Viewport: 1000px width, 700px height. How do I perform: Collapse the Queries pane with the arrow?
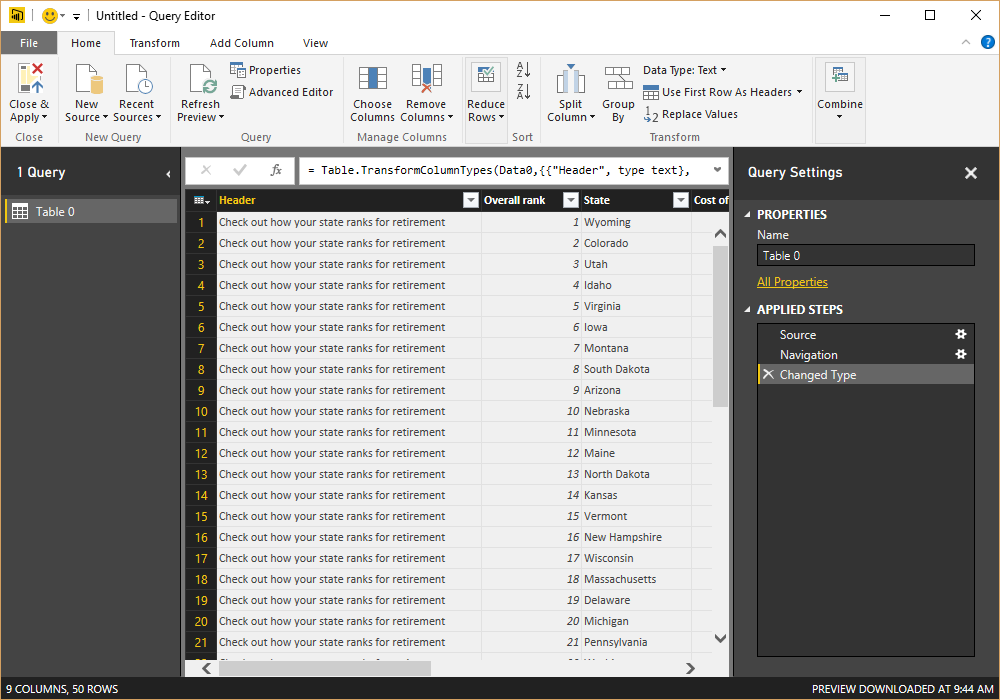pyautogui.click(x=168, y=174)
